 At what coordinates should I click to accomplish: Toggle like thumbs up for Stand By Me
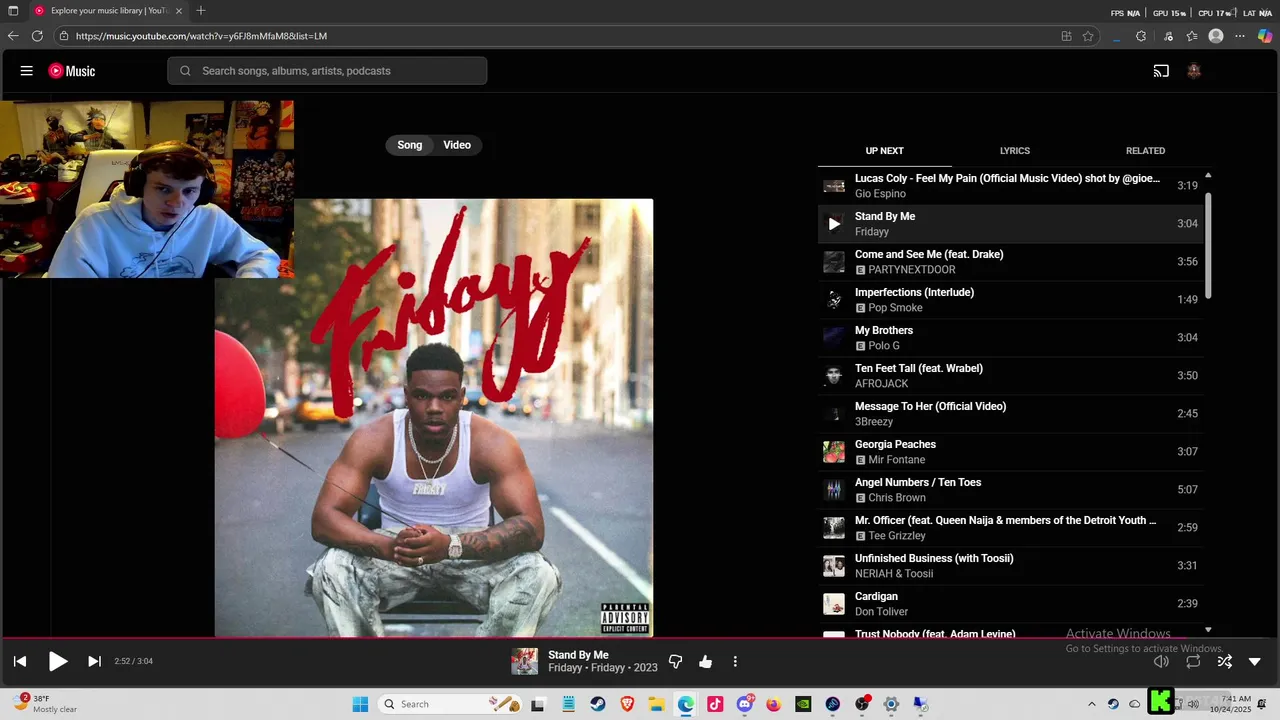(705, 661)
